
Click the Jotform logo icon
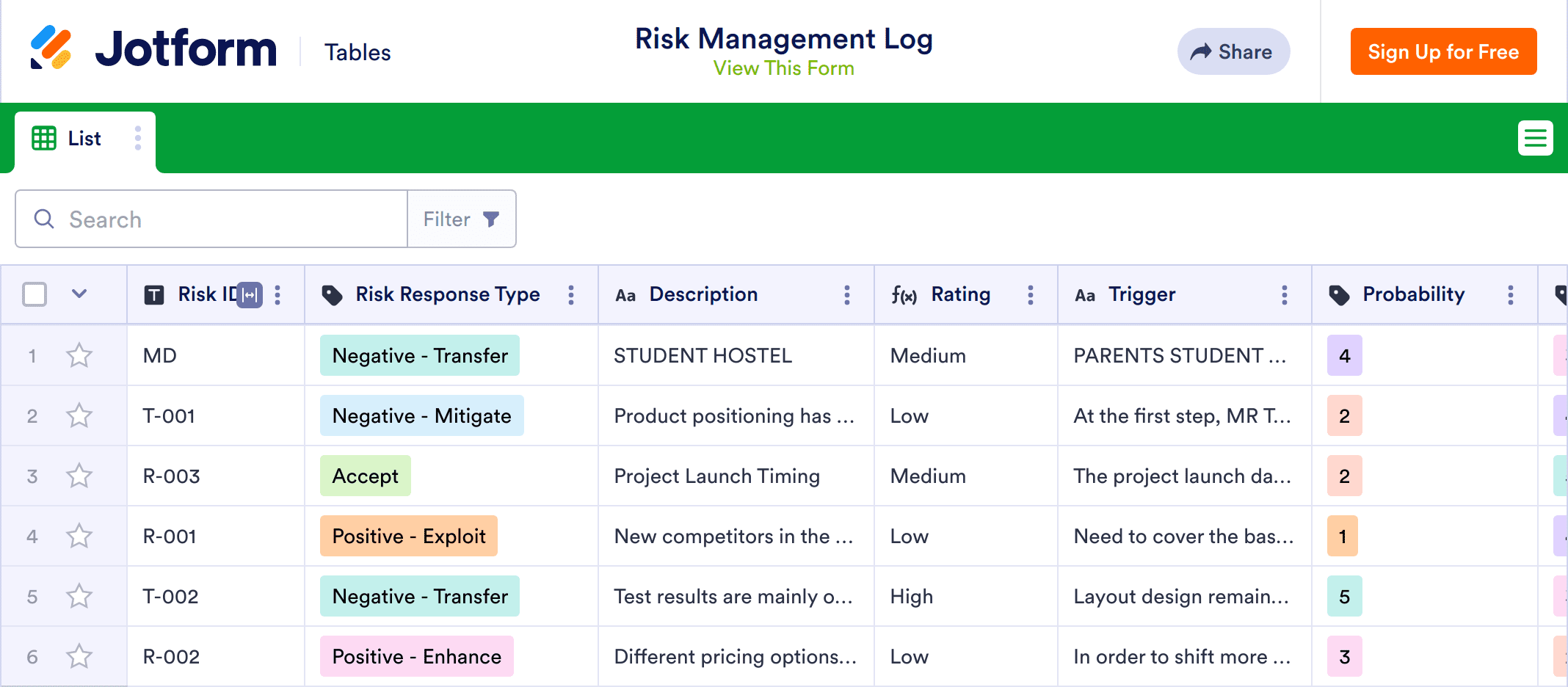coord(51,48)
